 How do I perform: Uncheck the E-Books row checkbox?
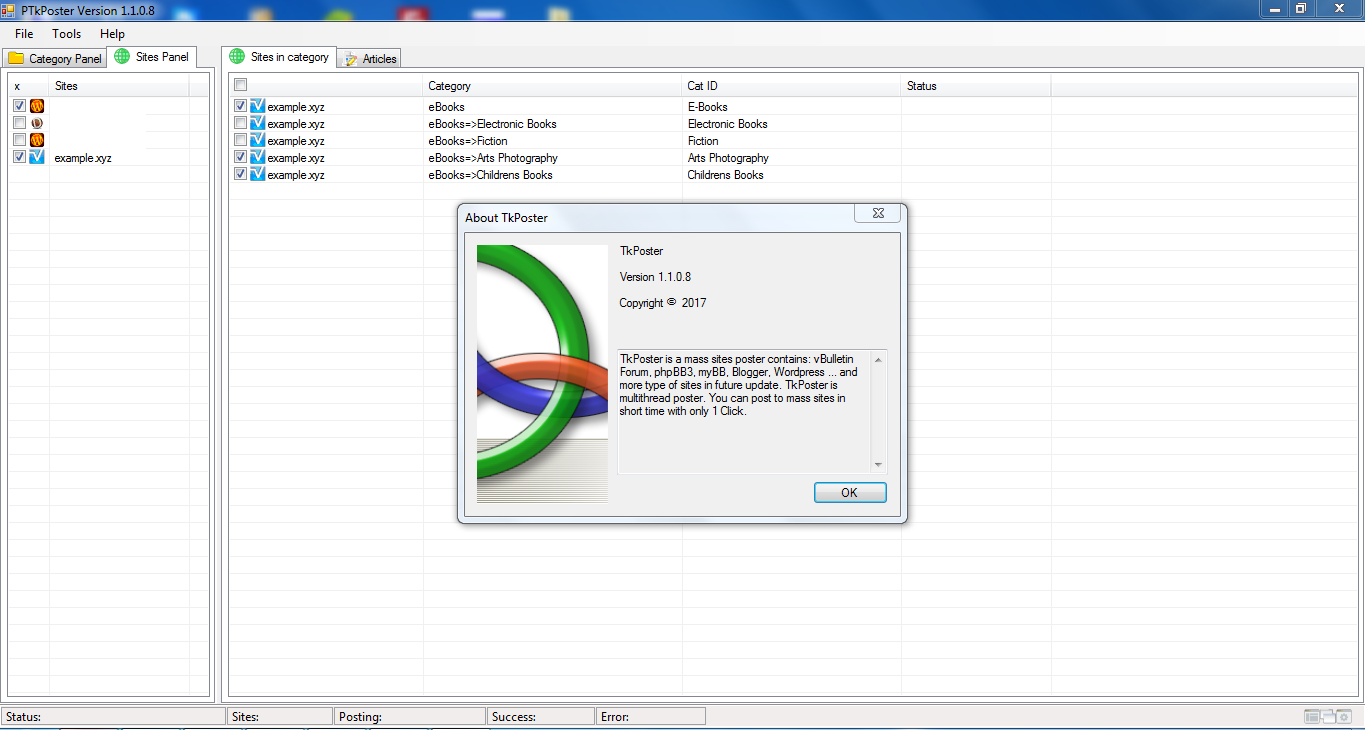[x=240, y=106]
